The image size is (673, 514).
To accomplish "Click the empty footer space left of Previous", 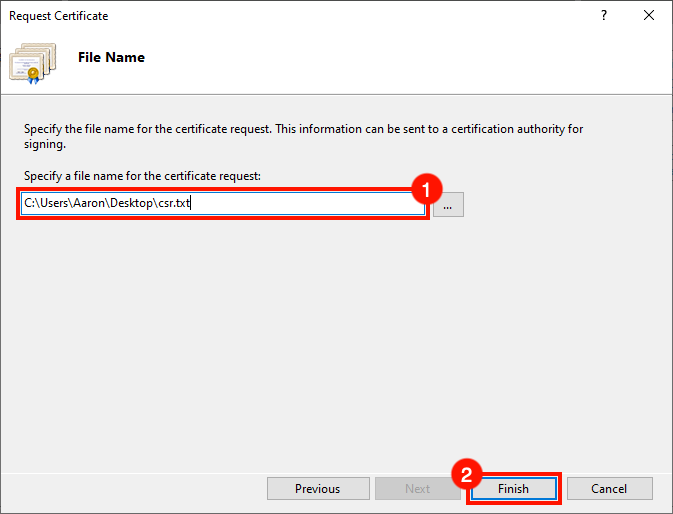I will [130, 489].
